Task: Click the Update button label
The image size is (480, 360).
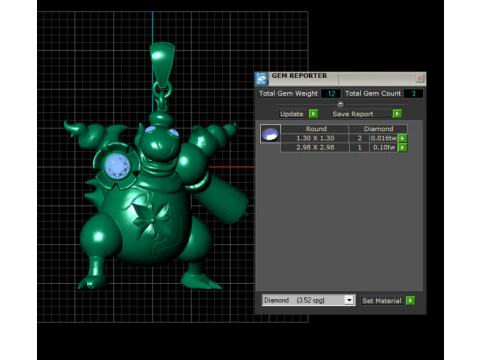Action: [x=292, y=114]
